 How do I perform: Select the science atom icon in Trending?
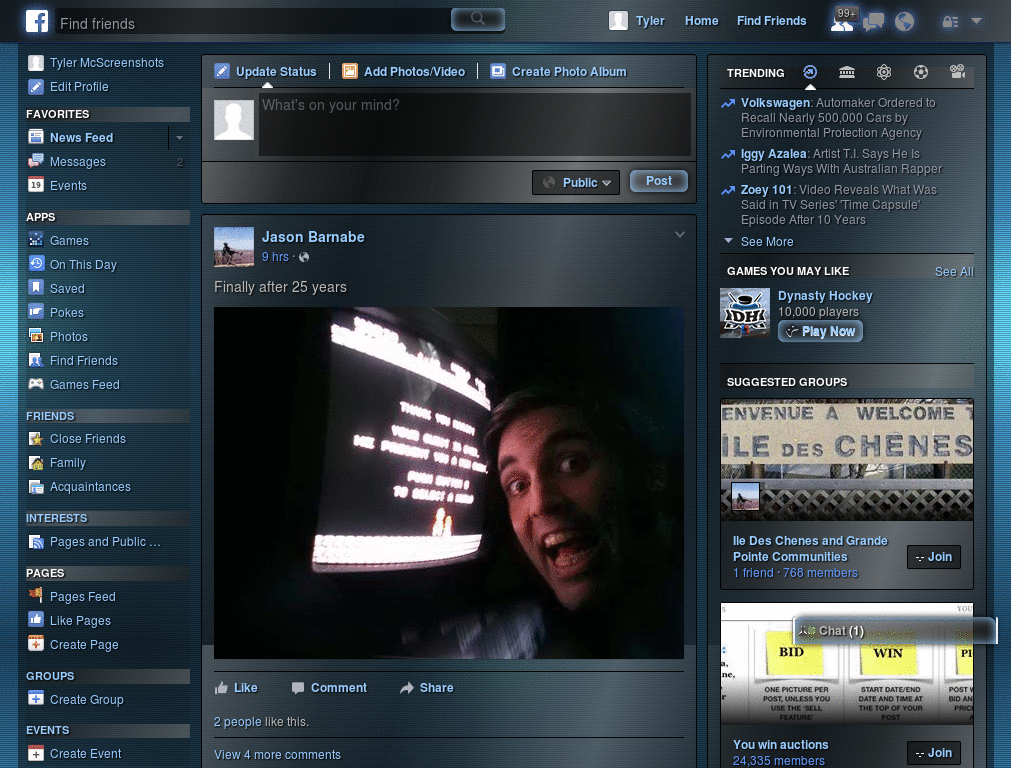[x=884, y=72]
